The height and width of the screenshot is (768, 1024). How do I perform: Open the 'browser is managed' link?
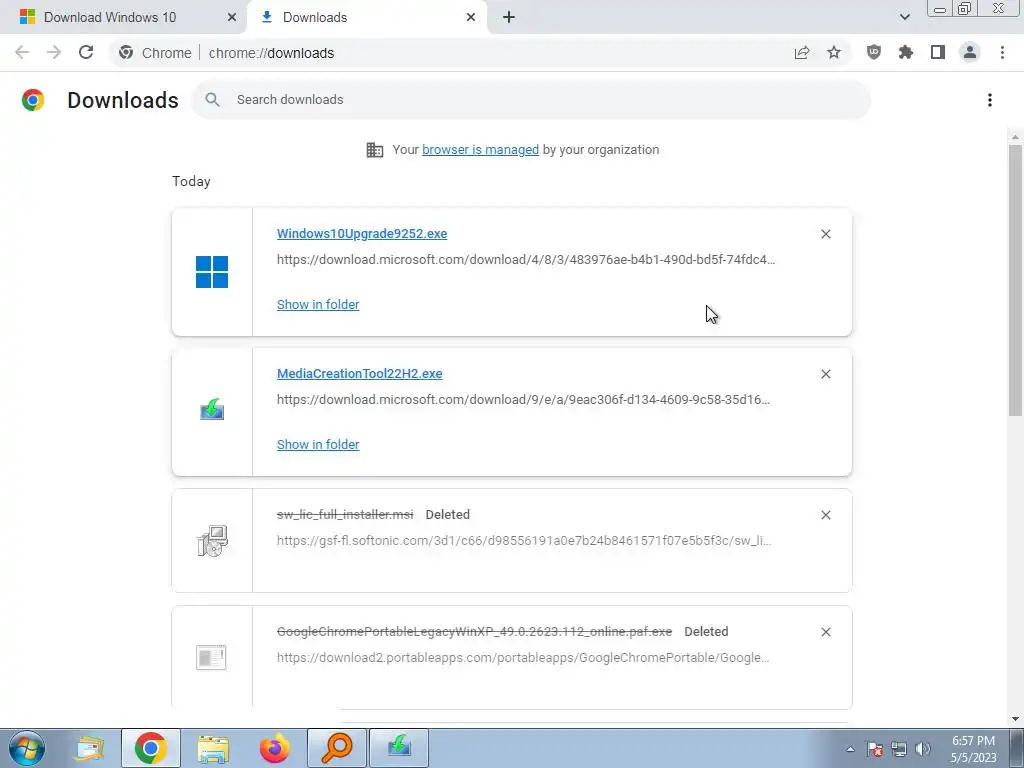tap(480, 150)
